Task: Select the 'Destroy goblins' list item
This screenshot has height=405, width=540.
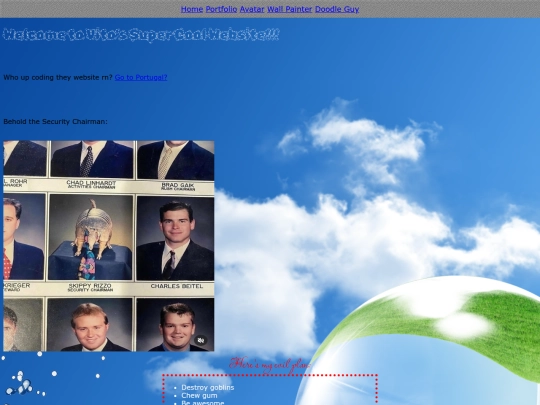Action: (x=208, y=387)
